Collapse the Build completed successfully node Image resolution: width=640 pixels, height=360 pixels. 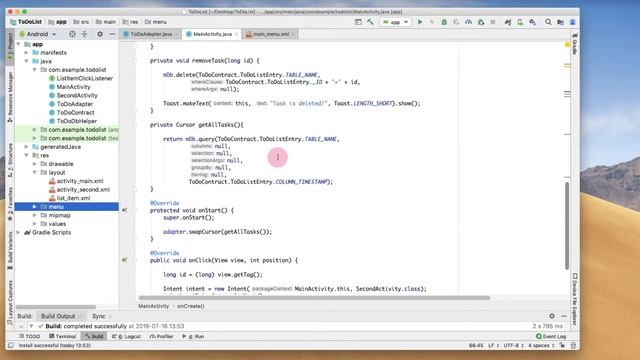click(31, 326)
